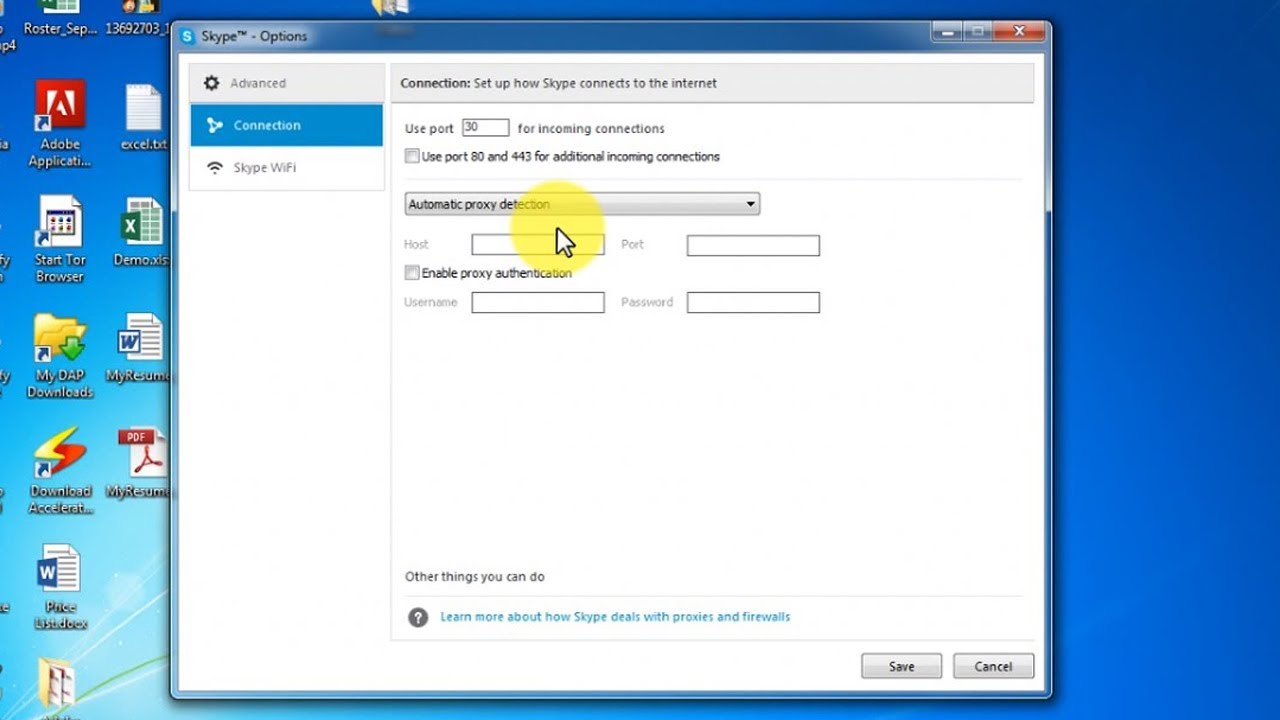Screen dimensions: 1280x720
Task: Open the proxies and firewalls help link
Action: (615, 617)
